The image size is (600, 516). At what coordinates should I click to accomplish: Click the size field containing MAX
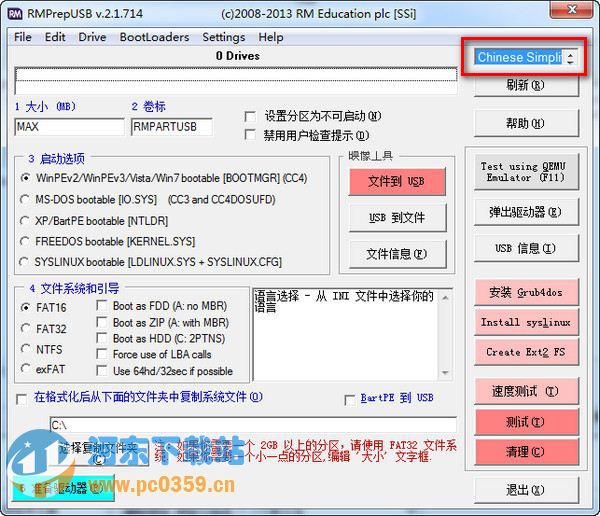69,127
